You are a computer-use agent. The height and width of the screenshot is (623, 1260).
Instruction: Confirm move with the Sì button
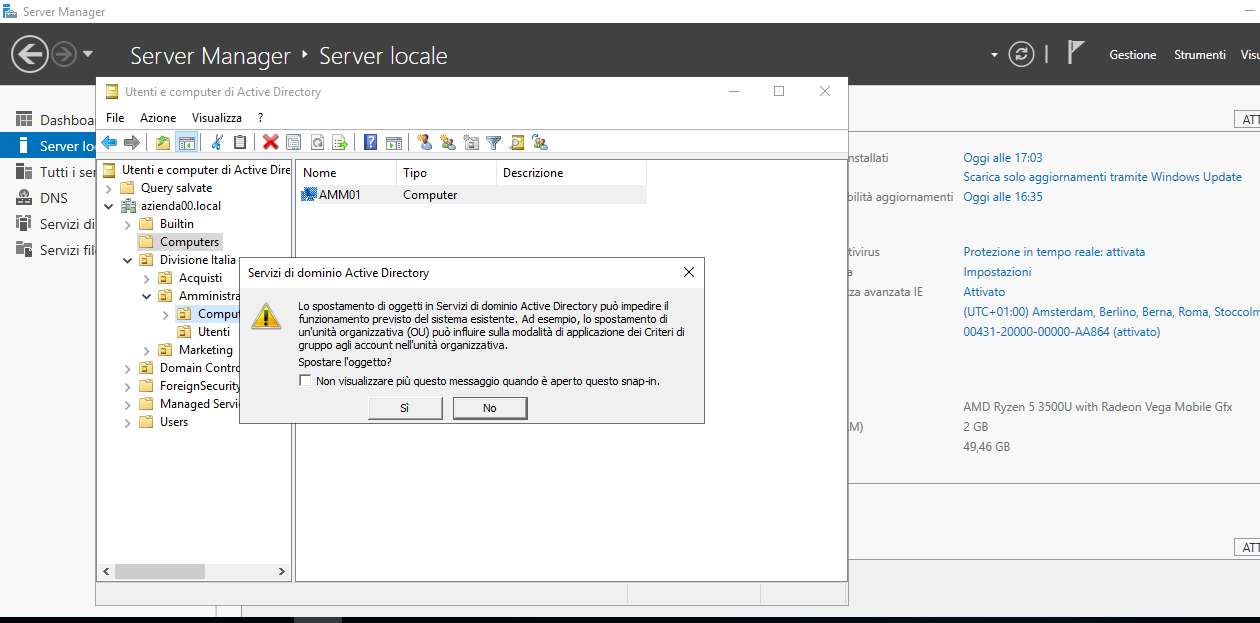(x=405, y=408)
